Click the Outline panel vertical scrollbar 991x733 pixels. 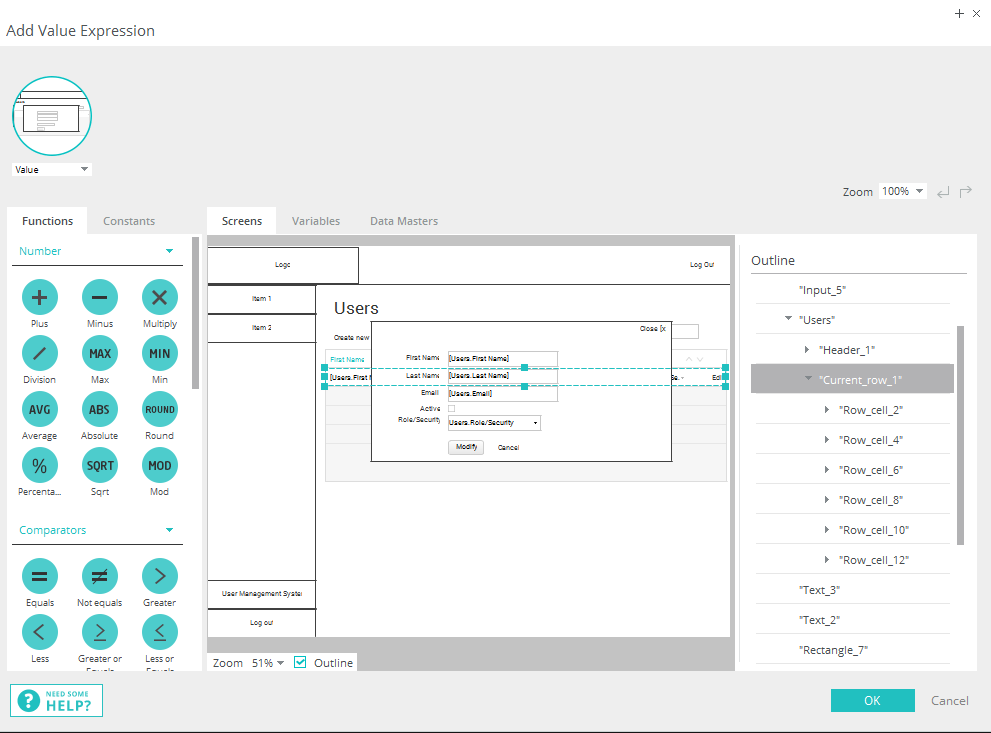(x=961, y=435)
